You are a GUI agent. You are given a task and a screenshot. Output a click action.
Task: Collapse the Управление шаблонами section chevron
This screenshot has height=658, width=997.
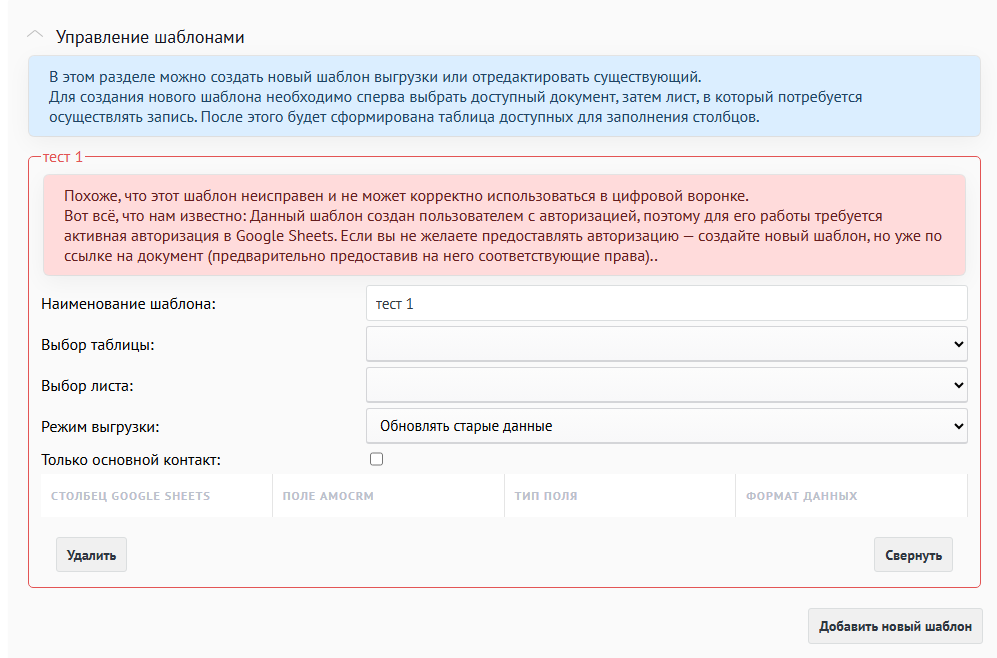[35, 36]
